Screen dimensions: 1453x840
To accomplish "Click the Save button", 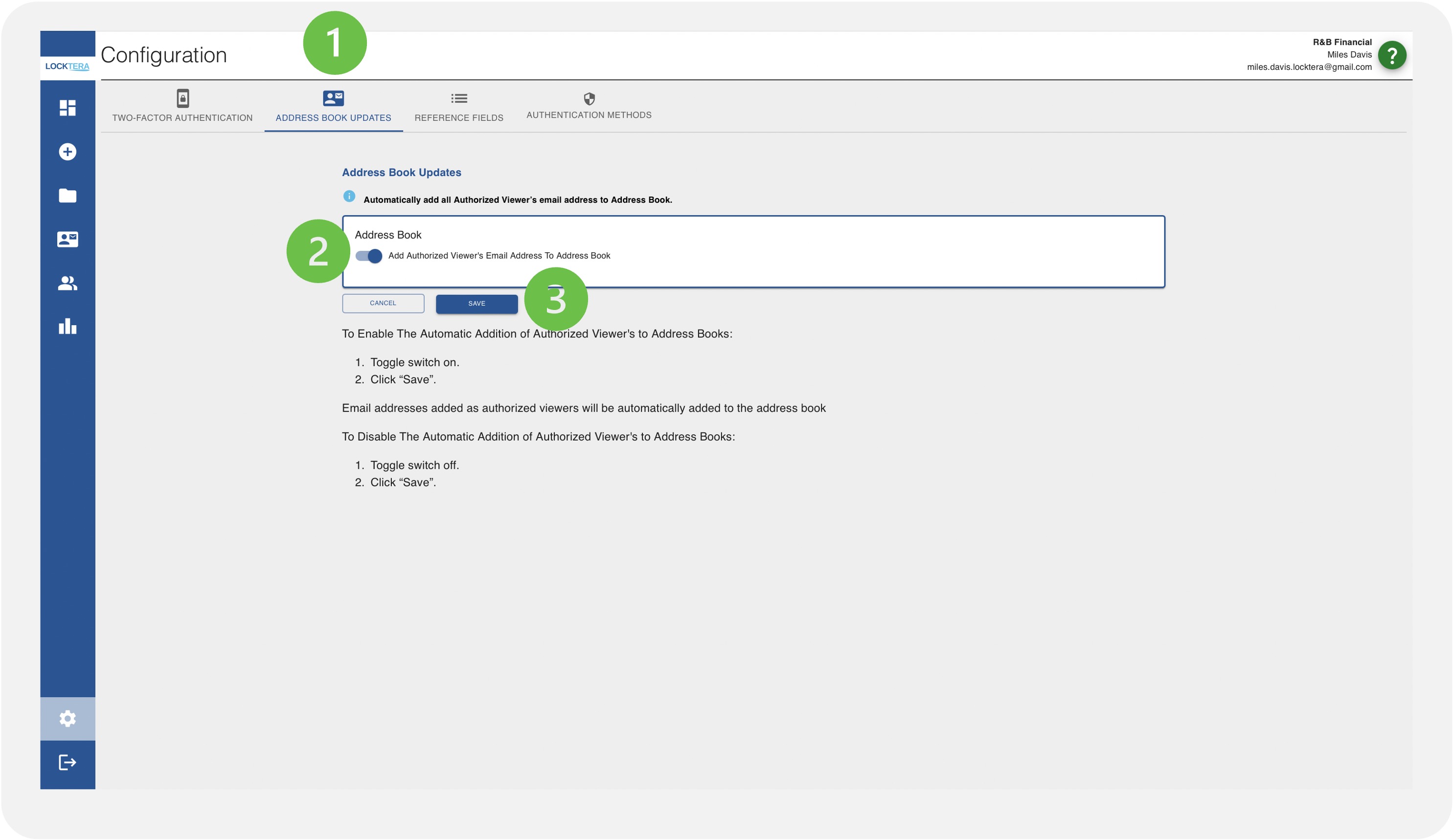I will pos(477,304).
